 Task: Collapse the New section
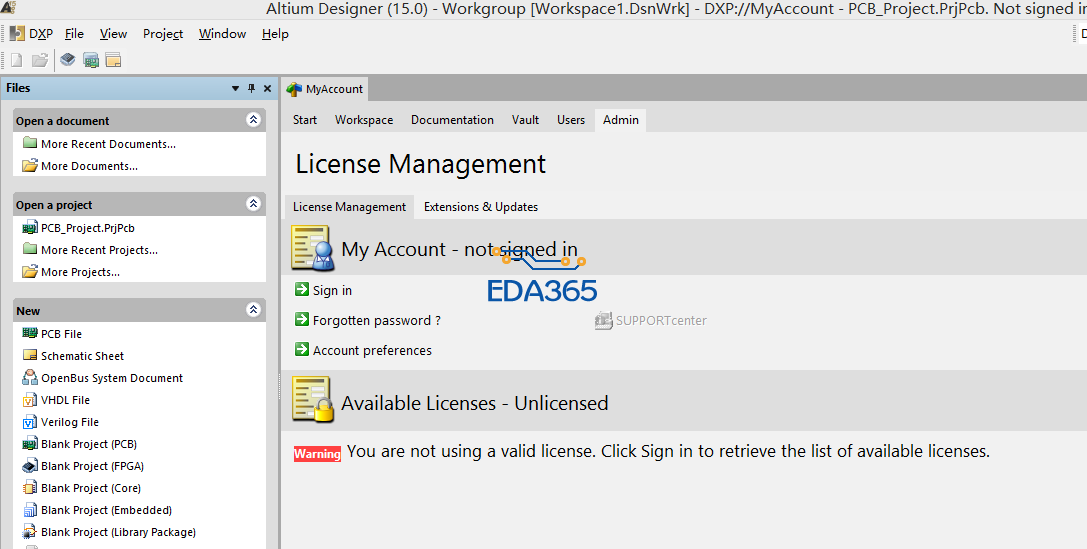coord(253,310)
